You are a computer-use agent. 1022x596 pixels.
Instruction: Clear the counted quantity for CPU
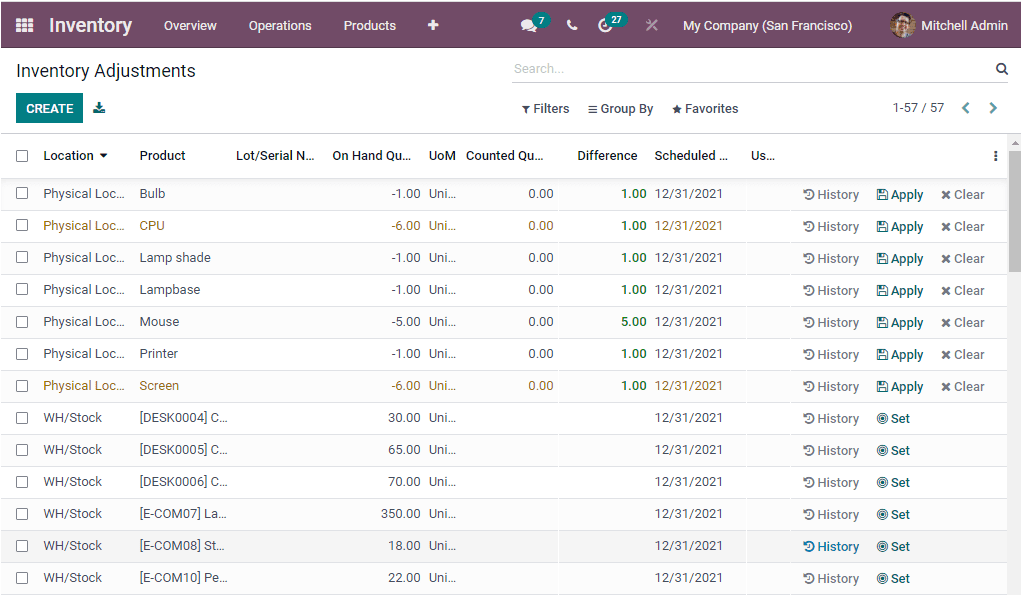[x=961, y=226]
